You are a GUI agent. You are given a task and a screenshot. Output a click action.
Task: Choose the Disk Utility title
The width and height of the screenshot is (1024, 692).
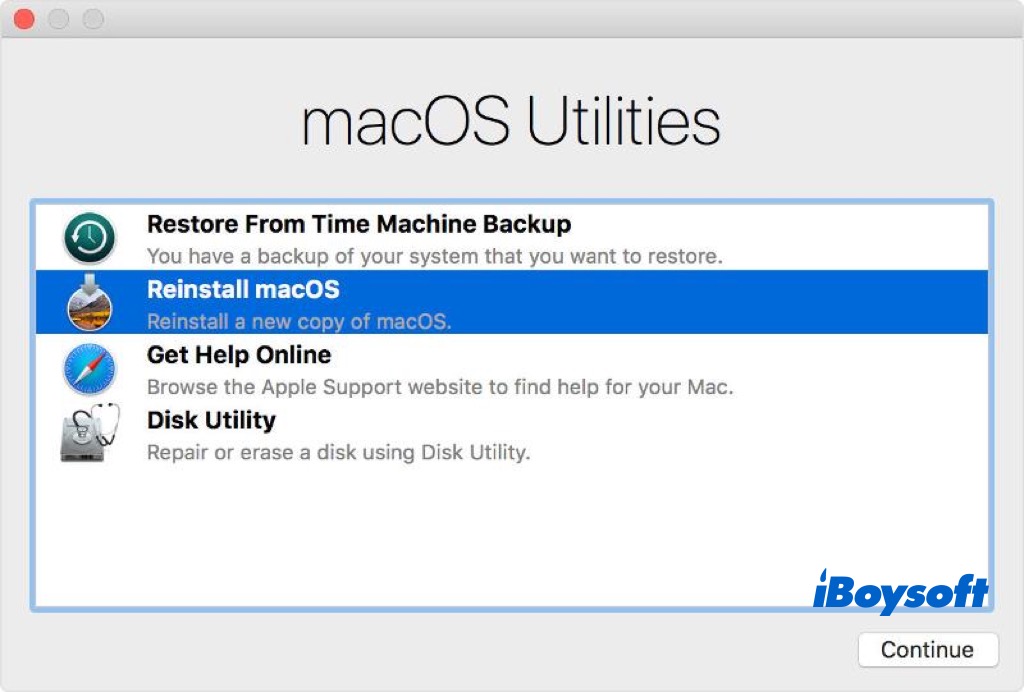211,420
